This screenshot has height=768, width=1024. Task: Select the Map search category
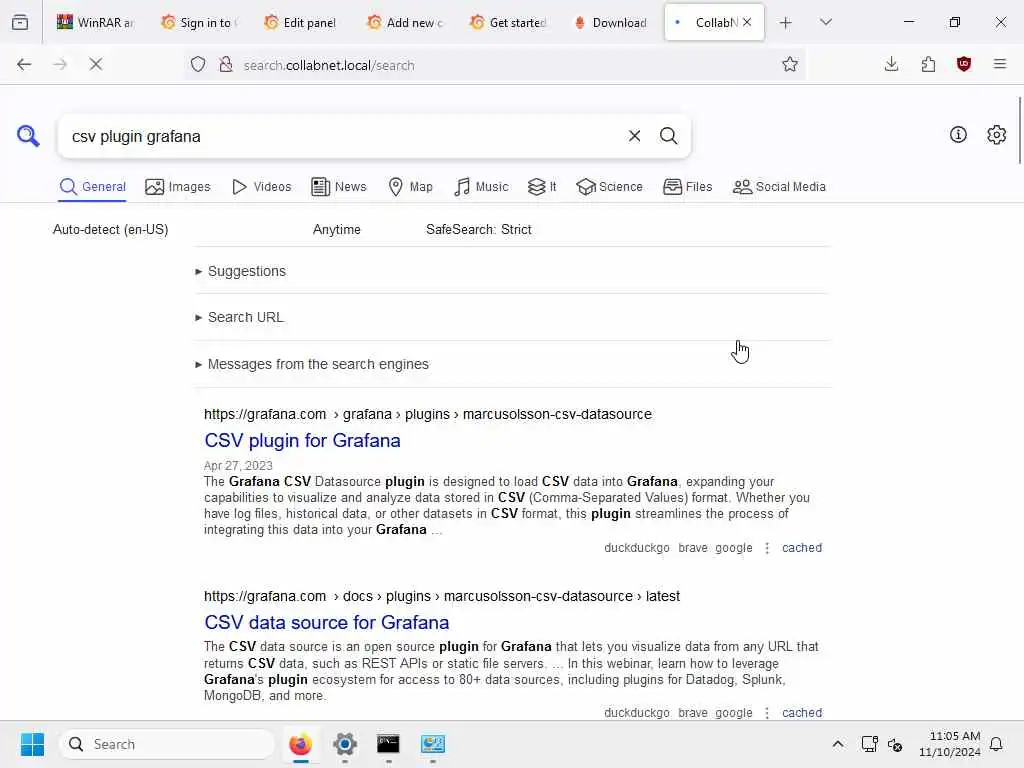(410, 187)
